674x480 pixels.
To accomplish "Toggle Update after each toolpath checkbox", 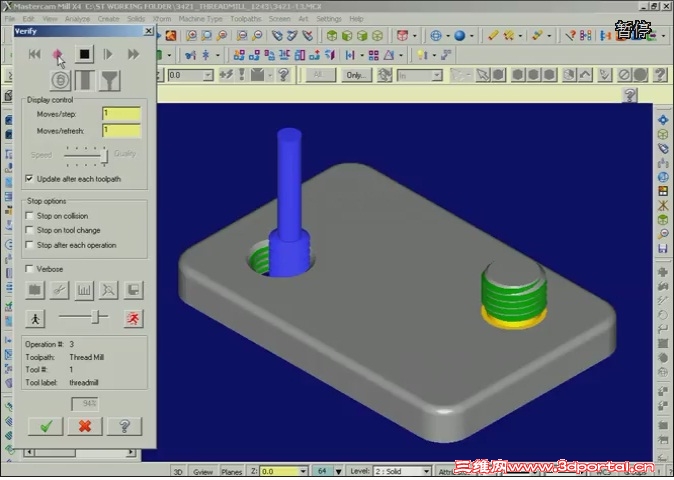I will pos(29,178).
